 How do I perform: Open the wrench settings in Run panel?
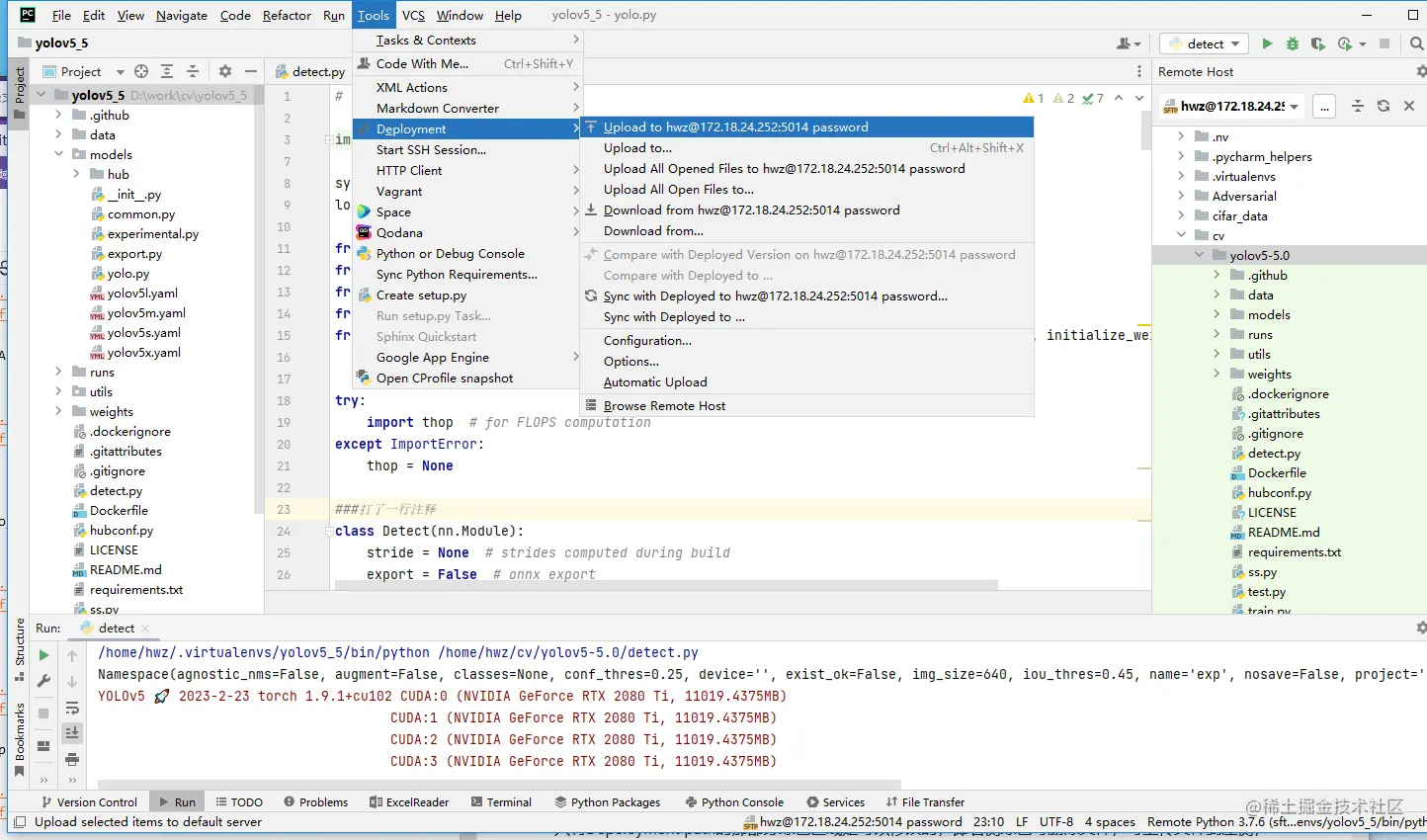43,681
